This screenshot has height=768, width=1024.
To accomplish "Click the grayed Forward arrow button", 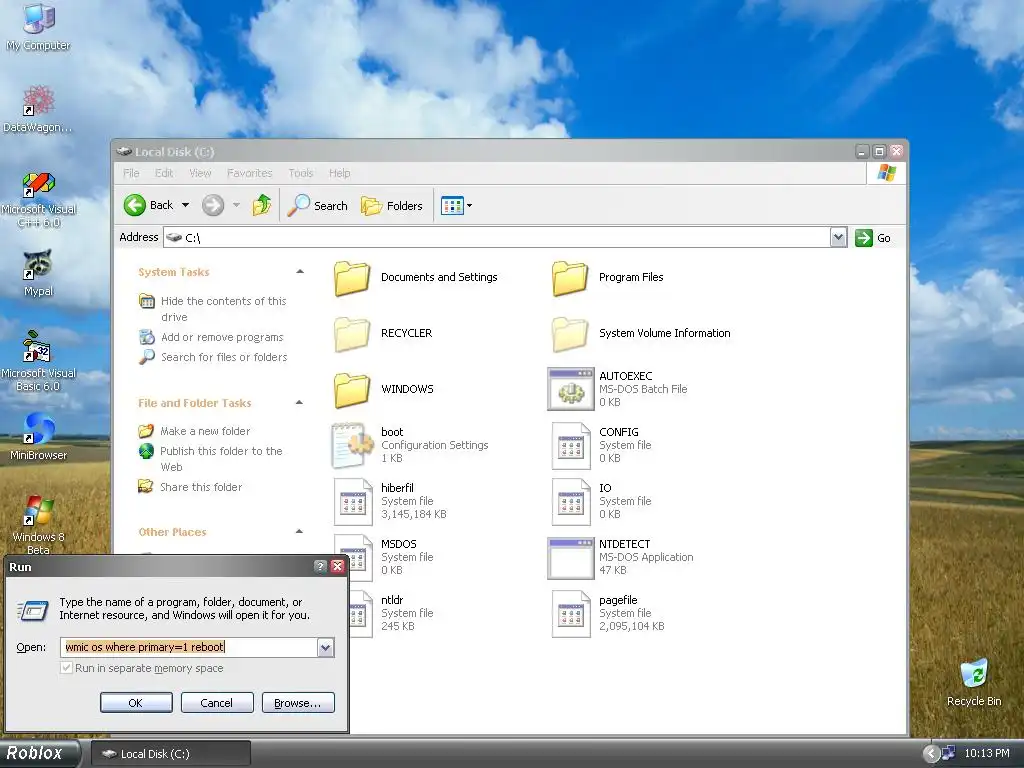I will pyautogui.click(x=212, y=205).
